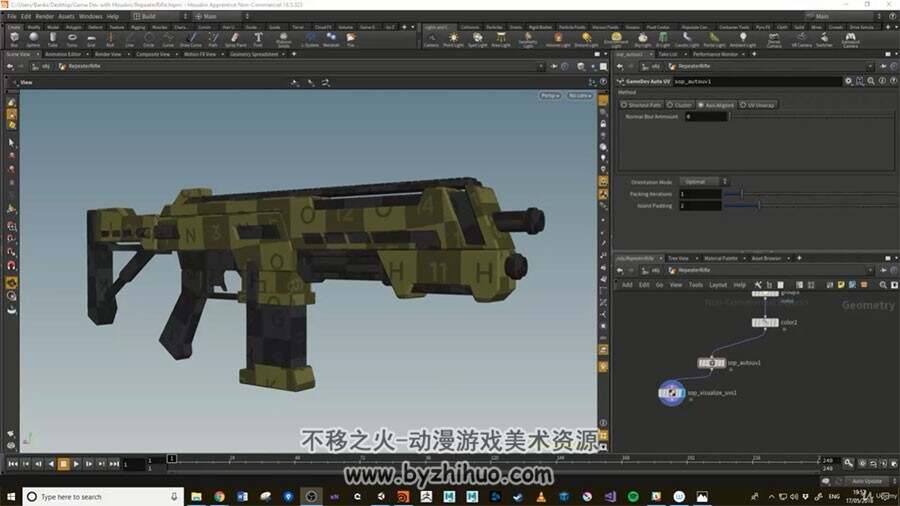
Task: Click the Windows search box
Action: tap(103, 496)
